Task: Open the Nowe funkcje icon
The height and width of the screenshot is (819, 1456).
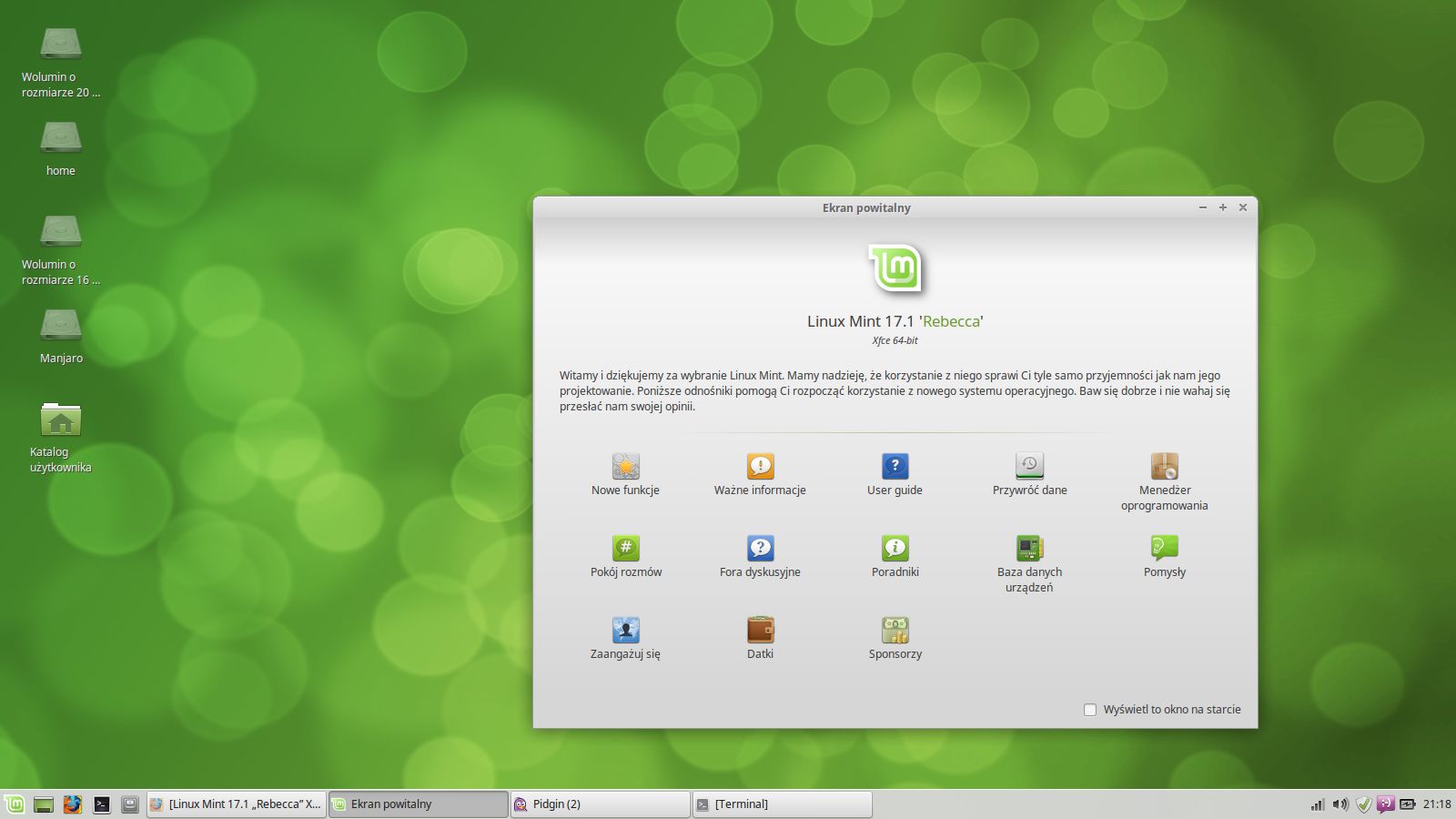Action: 625,467
